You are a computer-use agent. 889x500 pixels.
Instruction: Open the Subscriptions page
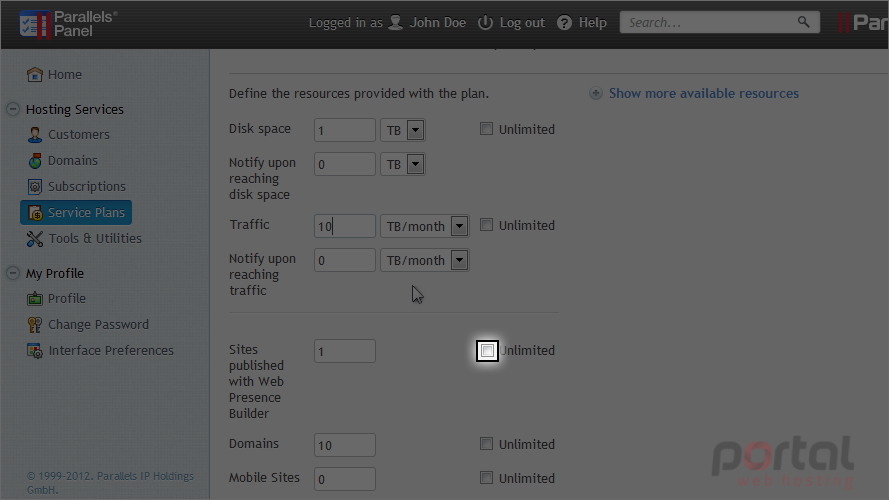[x=87, y=187]
